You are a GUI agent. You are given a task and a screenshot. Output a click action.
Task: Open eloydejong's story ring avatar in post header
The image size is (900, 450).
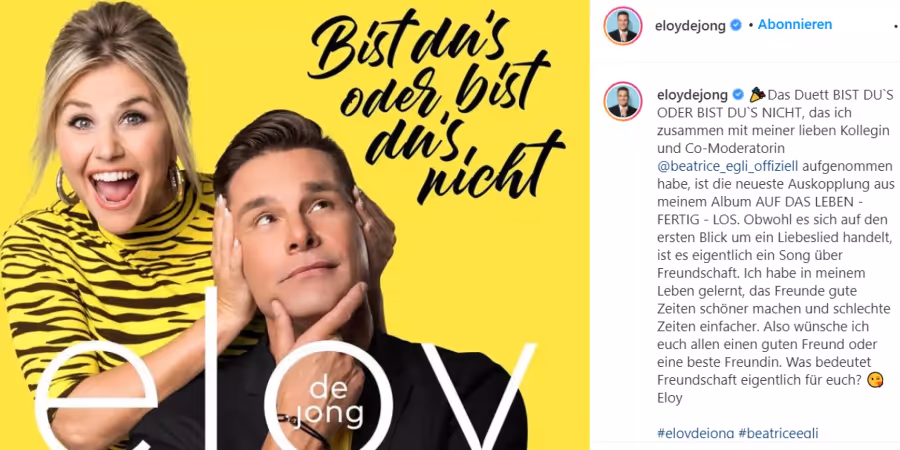click(x=623, y=26)
